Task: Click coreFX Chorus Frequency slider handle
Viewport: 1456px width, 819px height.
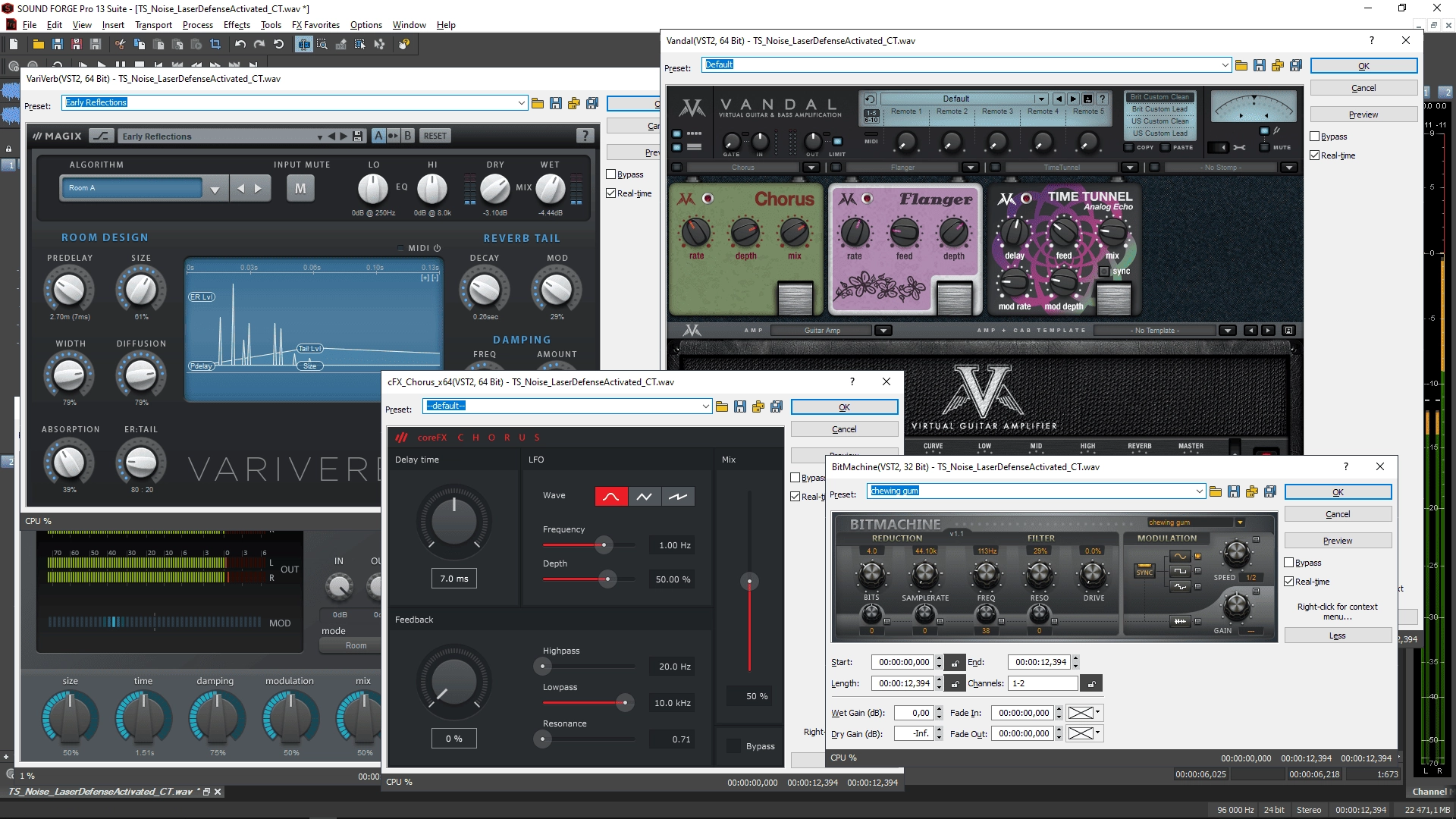Action: [604, 545]
